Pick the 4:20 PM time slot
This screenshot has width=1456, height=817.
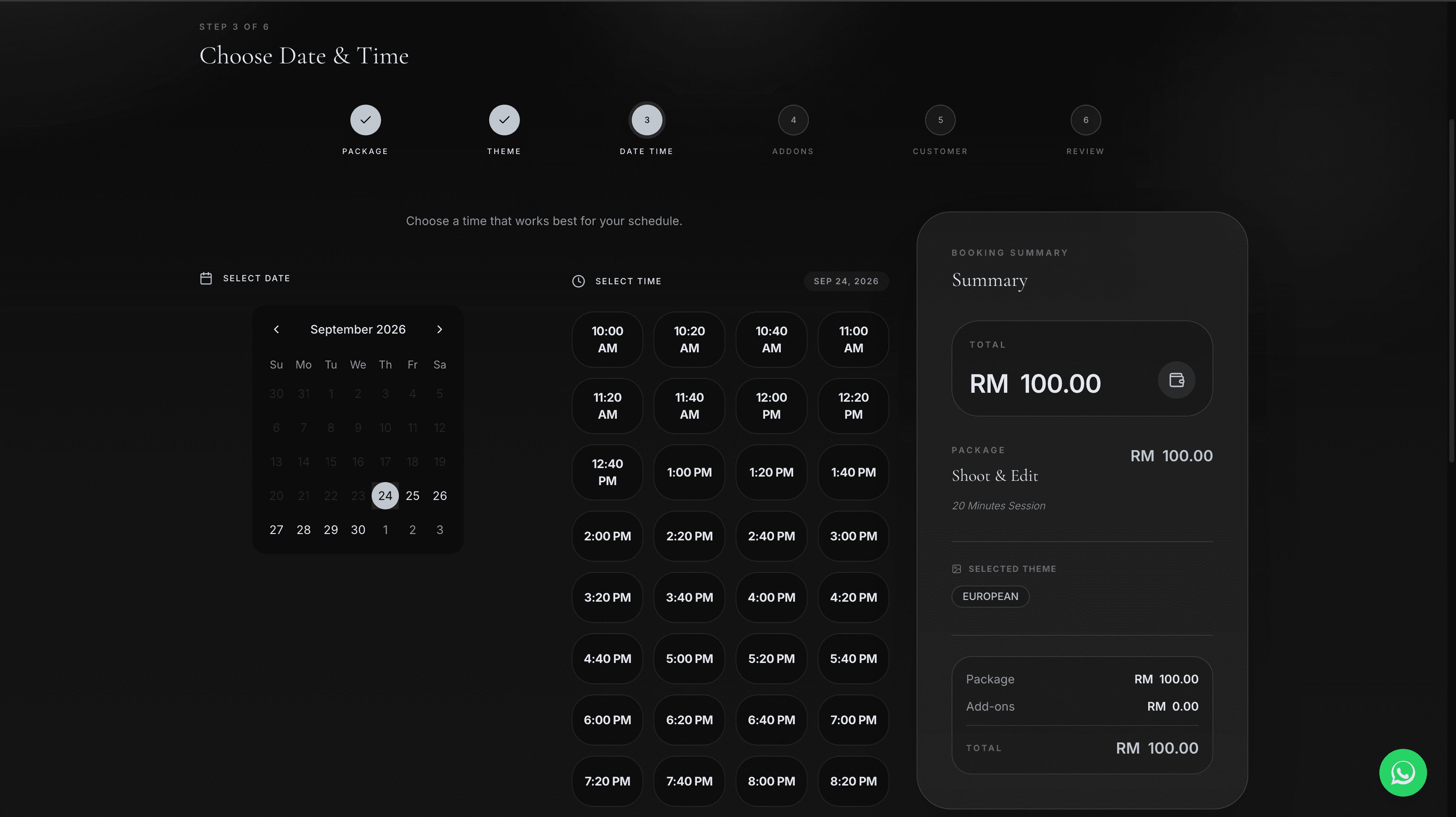853,597
